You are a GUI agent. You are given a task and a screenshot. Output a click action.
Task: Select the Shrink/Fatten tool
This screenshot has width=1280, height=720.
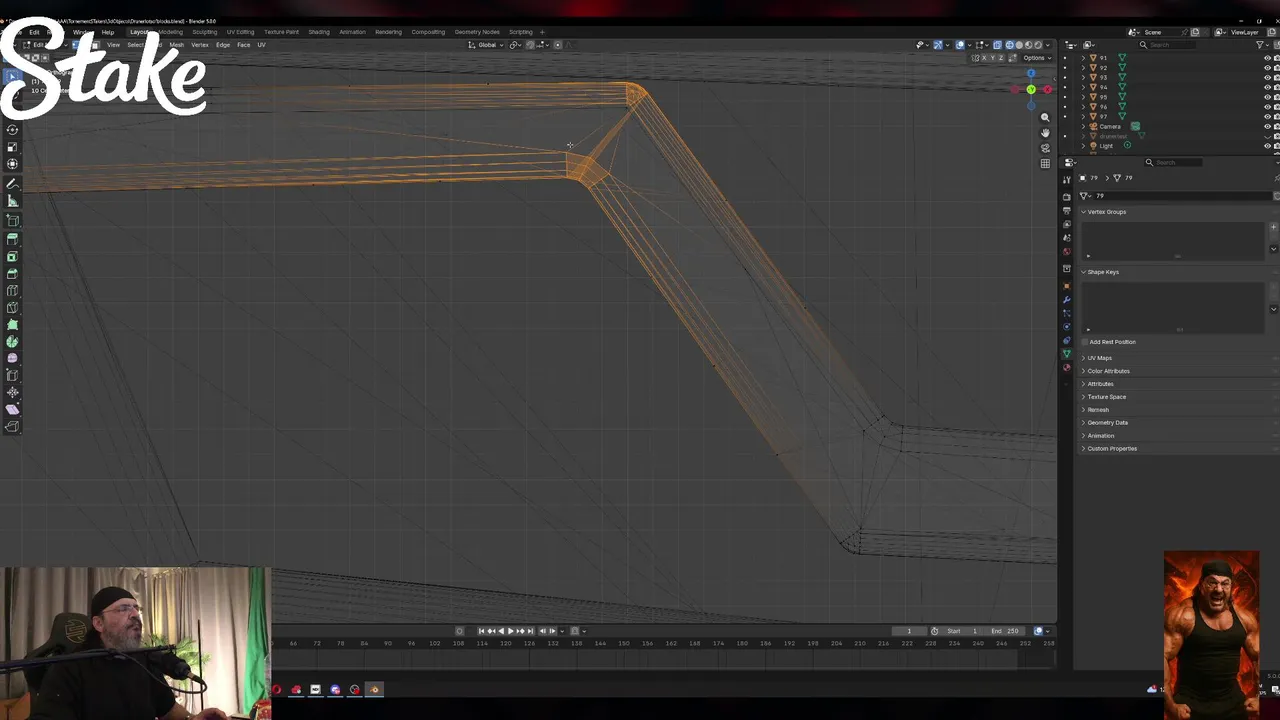[12, 392]
